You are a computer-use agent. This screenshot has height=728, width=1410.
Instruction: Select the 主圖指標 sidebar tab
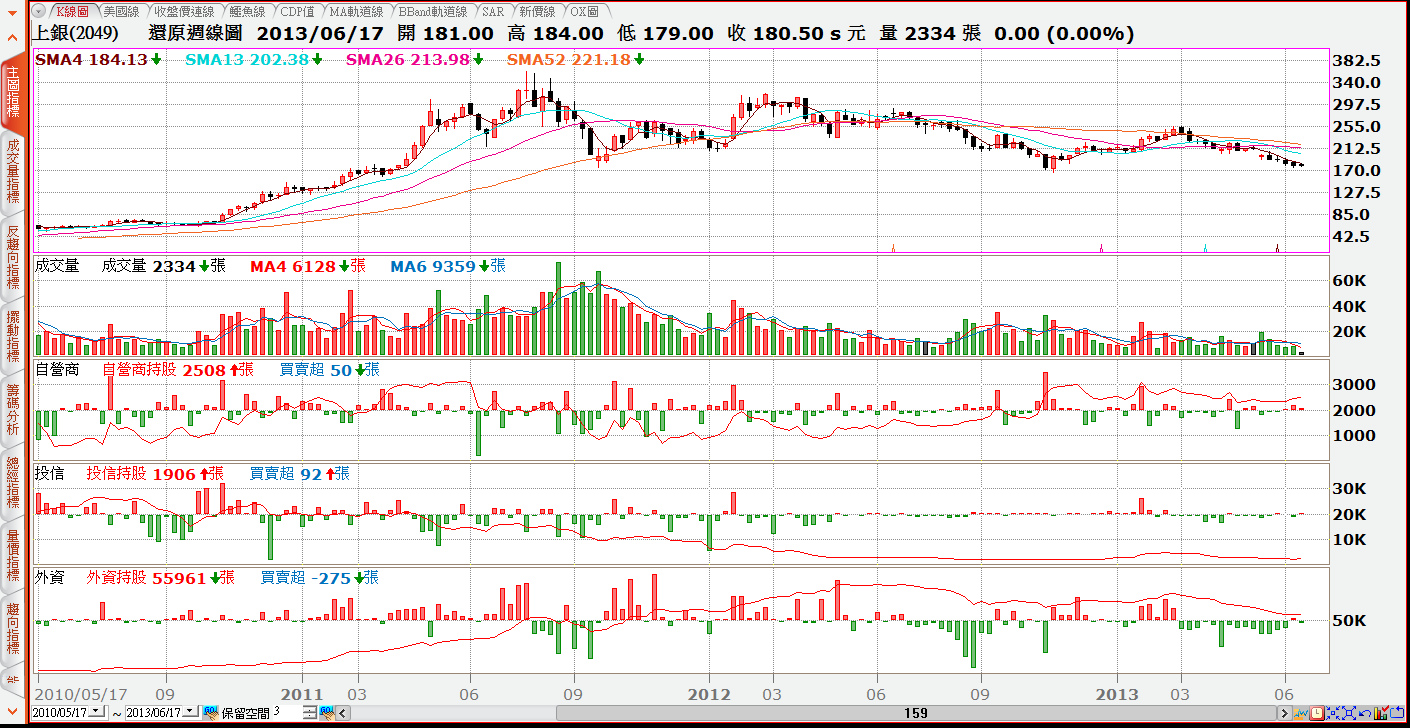pyautogui.click(x=13, y=93)
